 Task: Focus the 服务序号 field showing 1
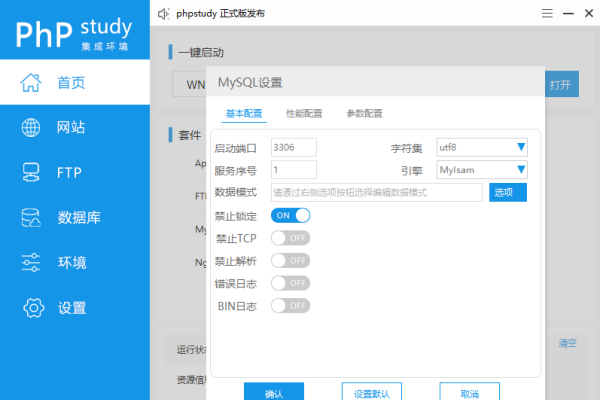(293, 170)
